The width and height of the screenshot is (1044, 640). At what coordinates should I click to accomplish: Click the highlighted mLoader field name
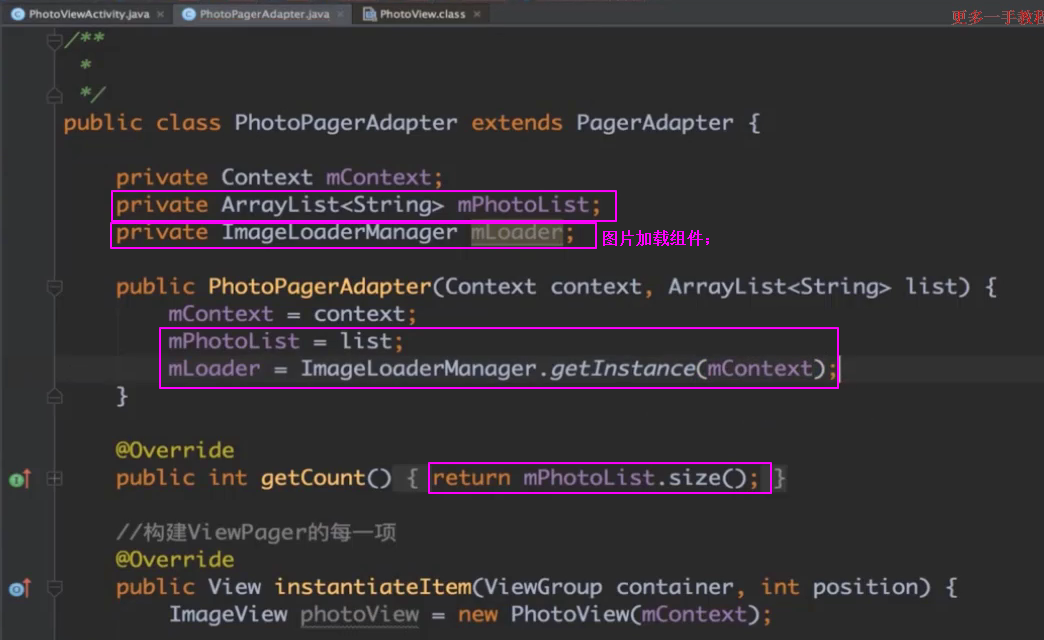click(x=517, y=232)
